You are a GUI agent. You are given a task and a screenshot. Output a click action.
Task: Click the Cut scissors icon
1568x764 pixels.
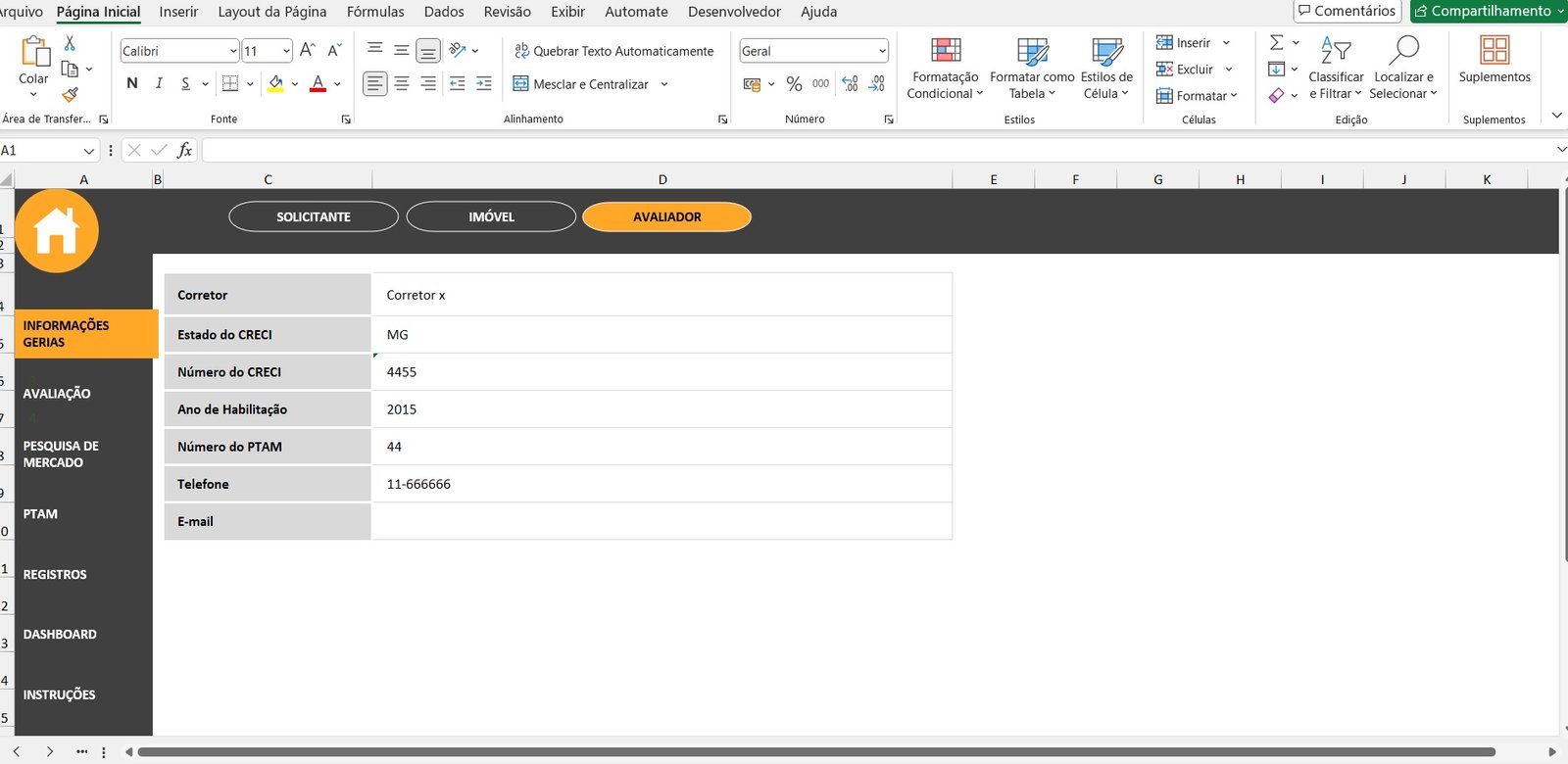point(70,43)
